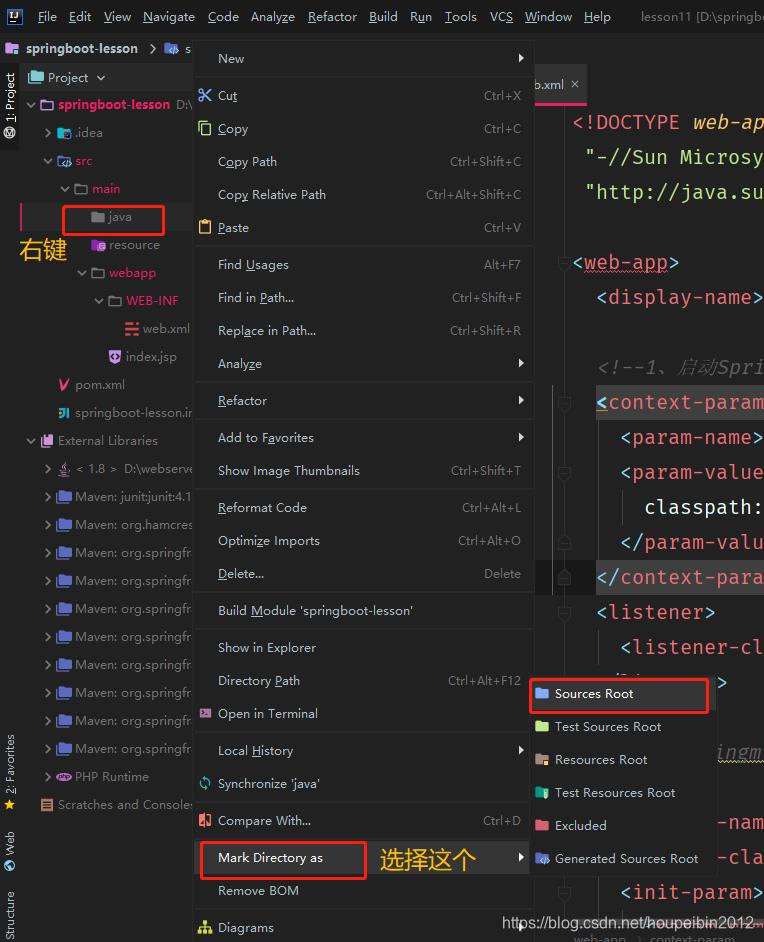Click the External Libraries icon
This screenshot has width=764, height=942.
pyautogui.click(x=47, y=440)
